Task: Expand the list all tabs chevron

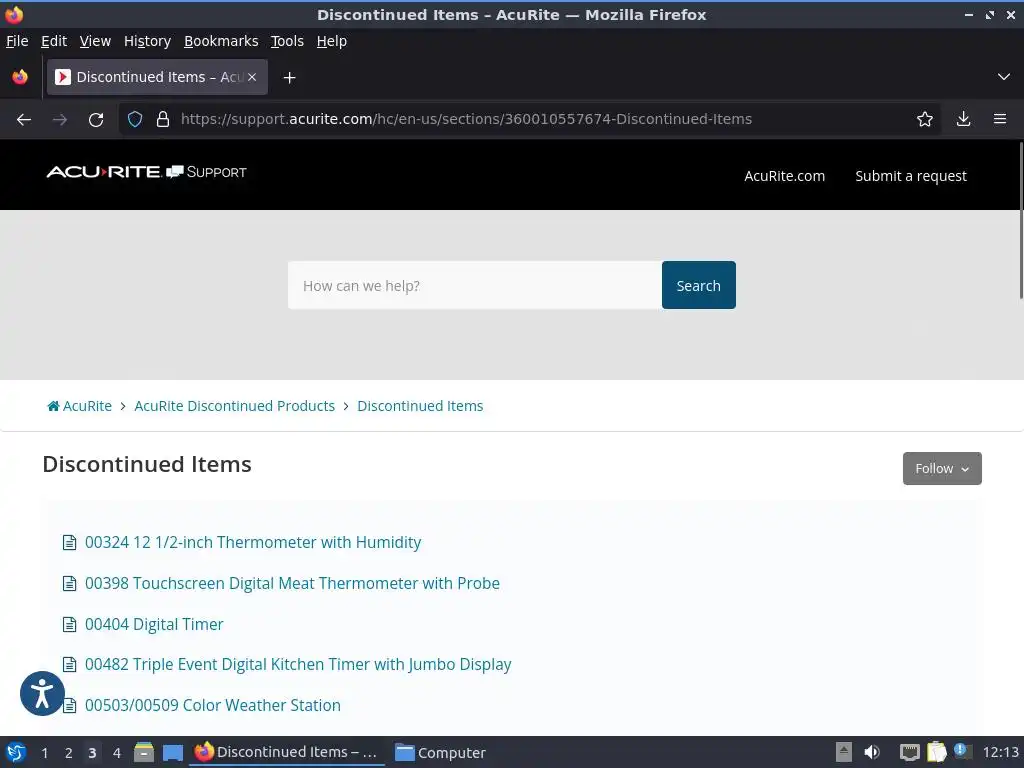Action: pos(1004,77)
